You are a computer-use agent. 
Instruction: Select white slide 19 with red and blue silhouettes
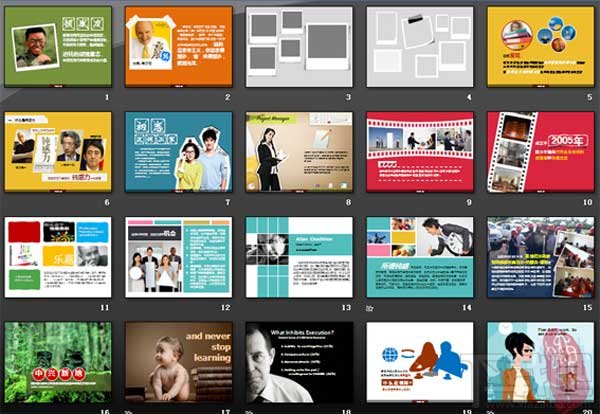[420, 362]
